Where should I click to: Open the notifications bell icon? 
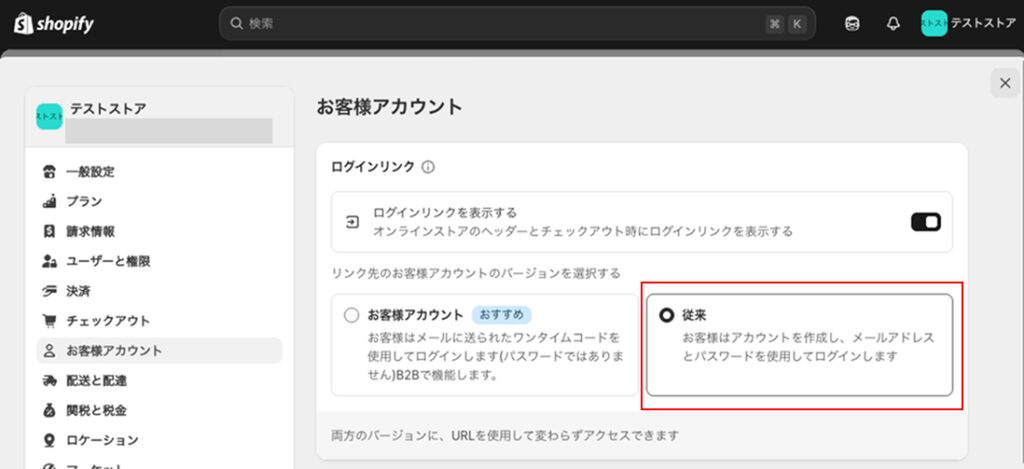893,23
